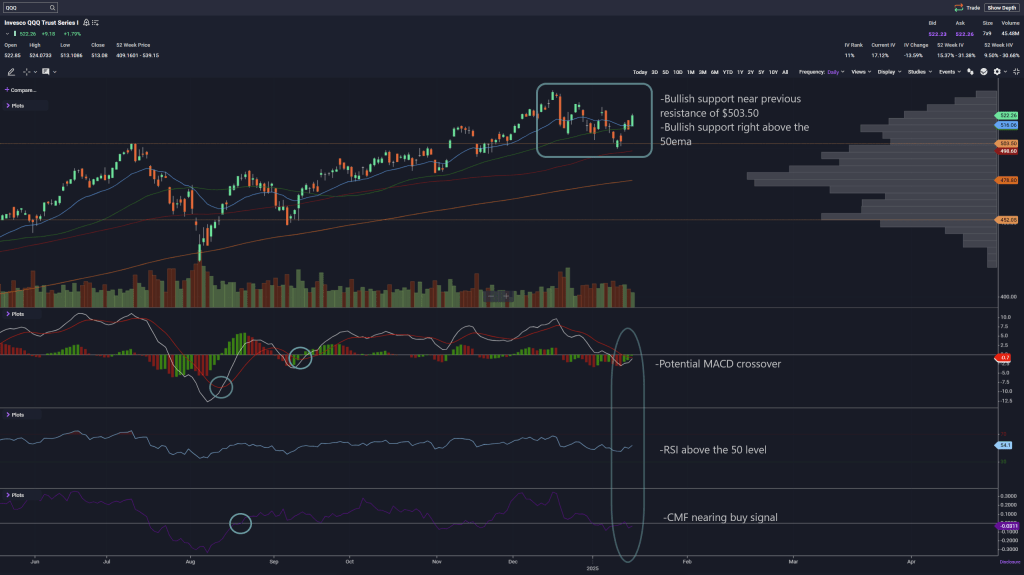Click the purple plus beside Compare
The width and height of the screenshot is (1024, 575).
pyautogui.click(x=7, y=90)
